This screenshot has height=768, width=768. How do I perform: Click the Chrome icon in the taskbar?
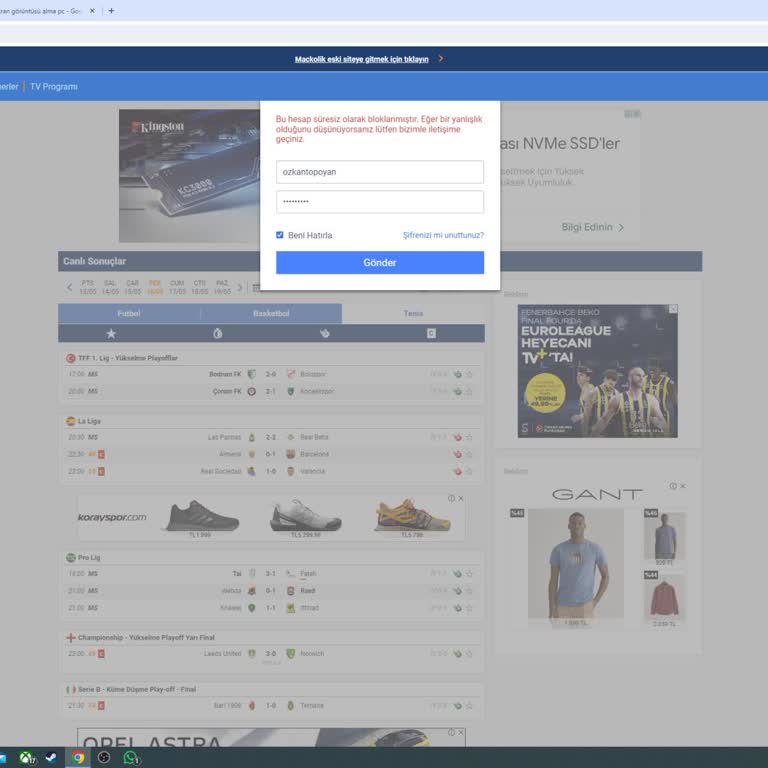(78, 758)
